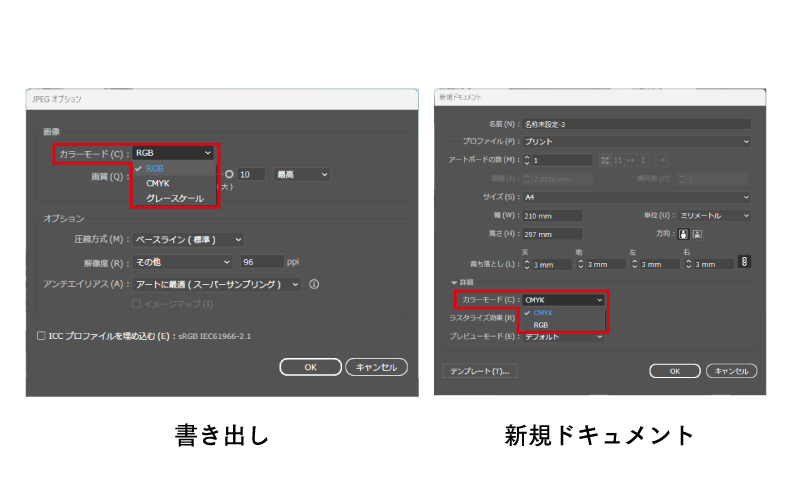Toggle the disabled image map checkbox
This screenshot has width=792, height=485.
[136, 303]
